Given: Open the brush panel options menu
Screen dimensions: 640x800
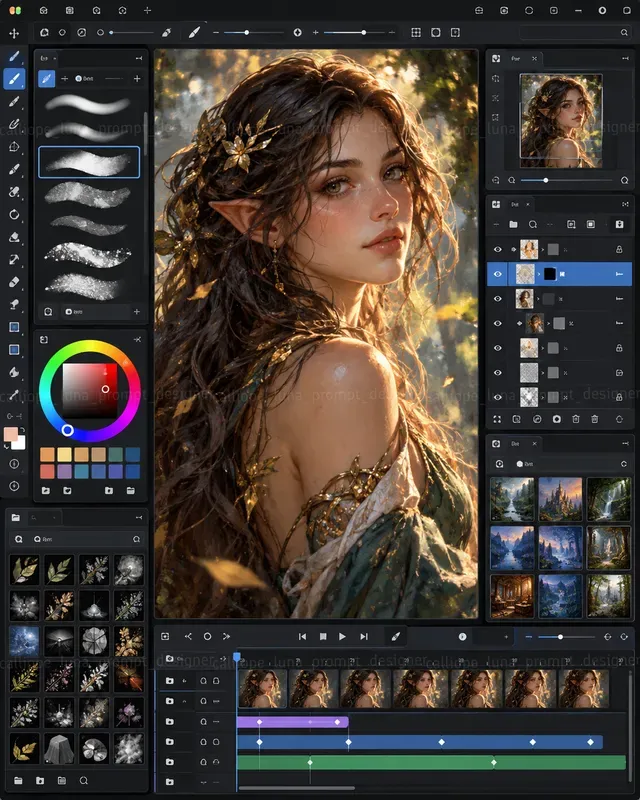Looking at the screenshot, I should coord(139,58).
